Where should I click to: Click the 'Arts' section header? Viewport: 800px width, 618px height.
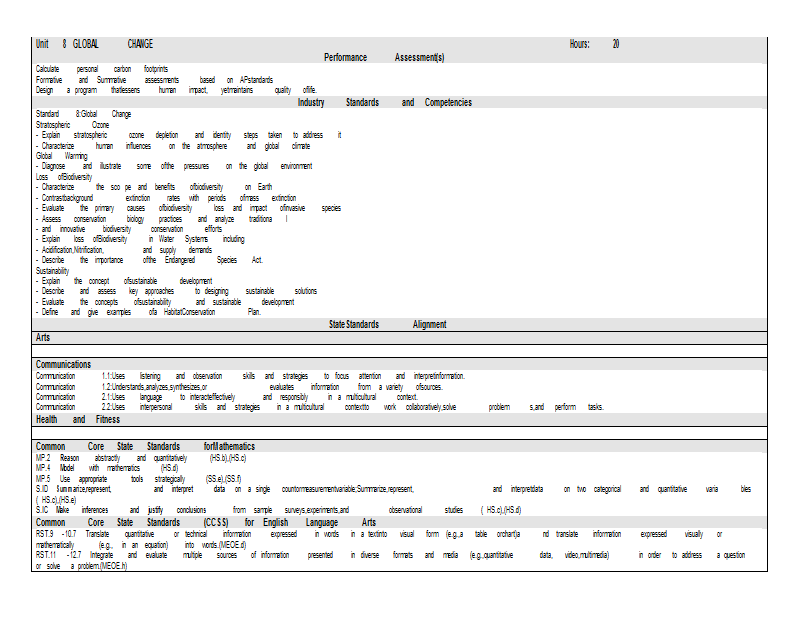click(43, 337)
